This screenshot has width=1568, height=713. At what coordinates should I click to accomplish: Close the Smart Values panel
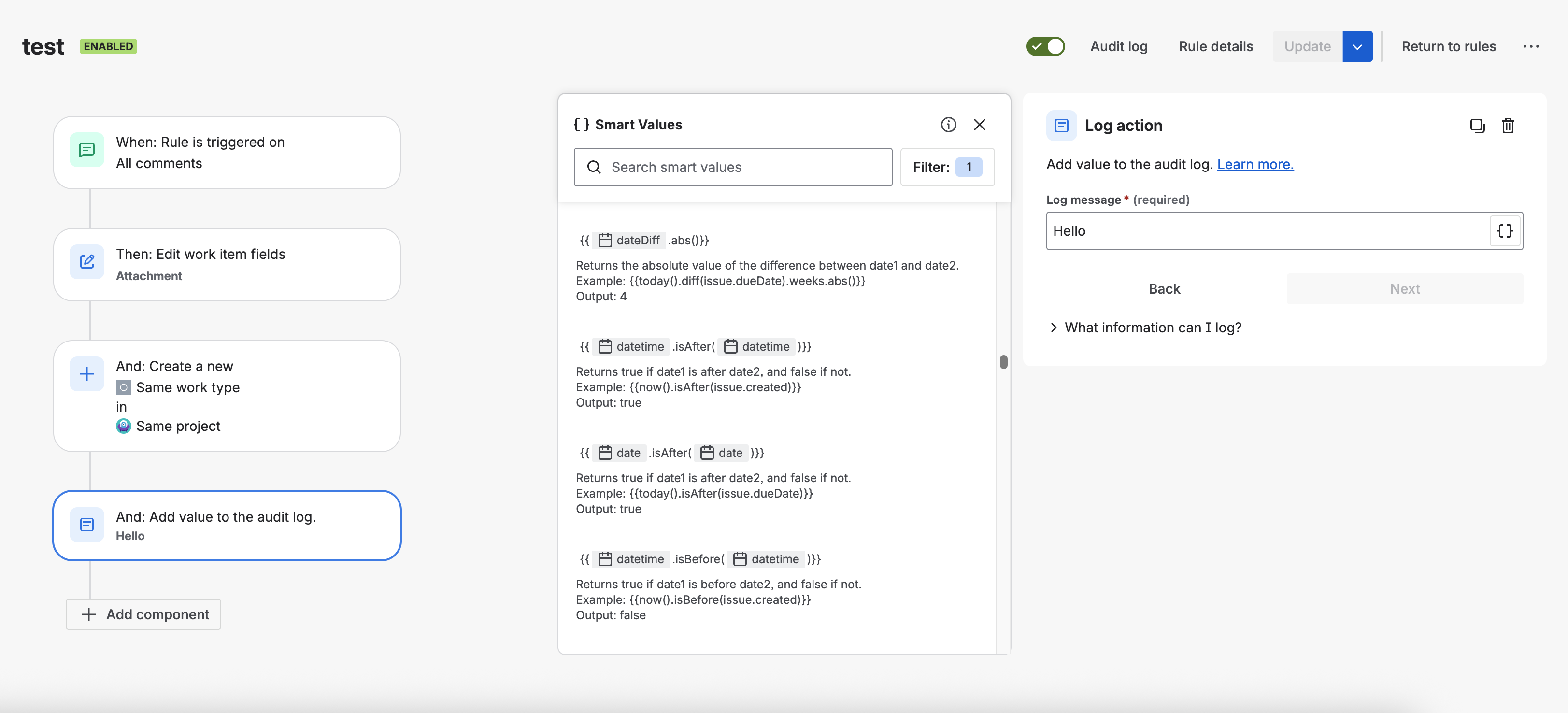979,124
